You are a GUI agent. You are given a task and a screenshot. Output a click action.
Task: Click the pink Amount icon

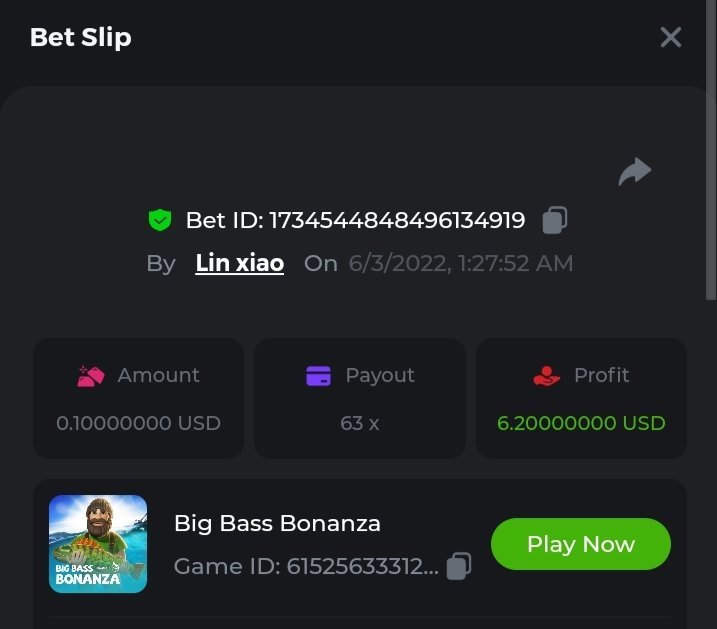91,376
